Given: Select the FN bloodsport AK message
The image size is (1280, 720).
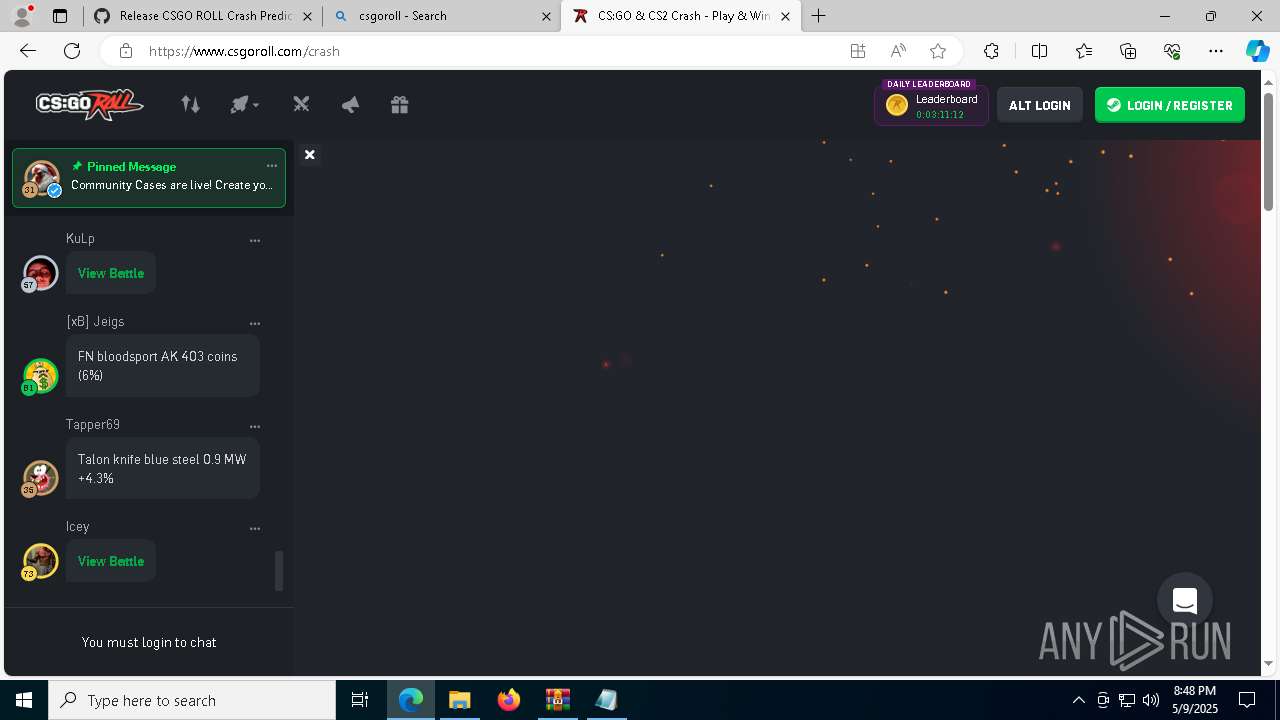Looking at the screenshot, I should [x=163, y=366].
